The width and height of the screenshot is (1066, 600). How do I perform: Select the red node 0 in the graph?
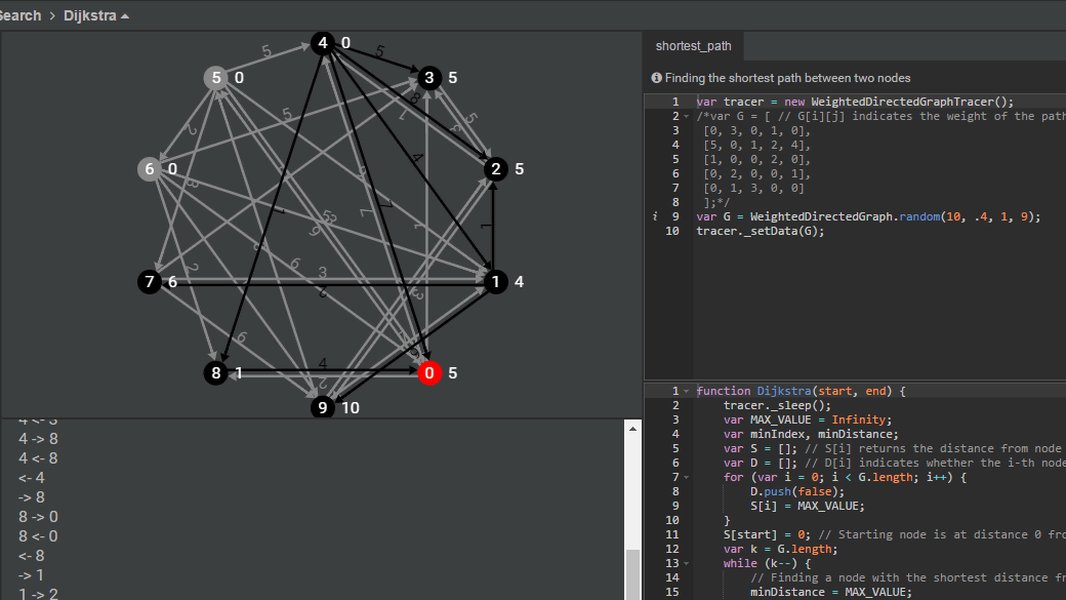point(429,372)
